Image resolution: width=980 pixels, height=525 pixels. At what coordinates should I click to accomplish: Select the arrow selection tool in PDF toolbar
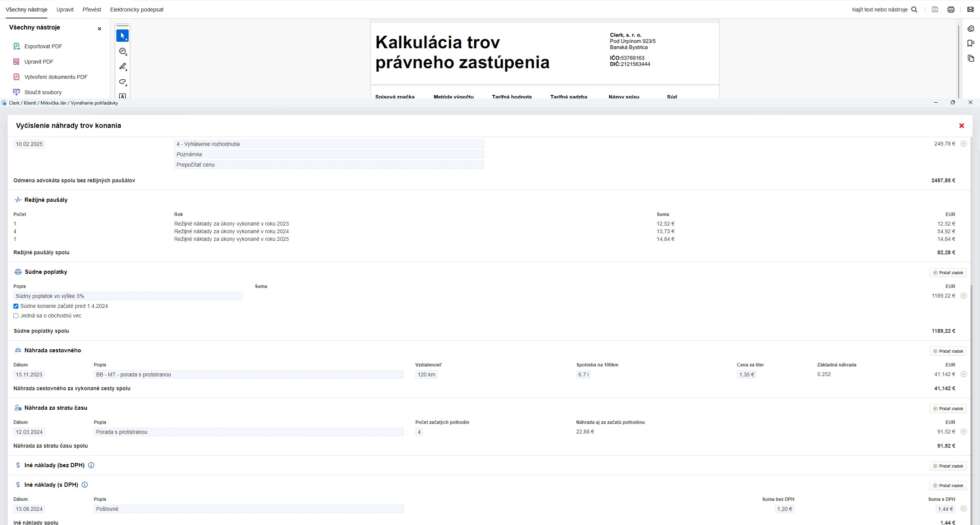[x=122, y=36]
